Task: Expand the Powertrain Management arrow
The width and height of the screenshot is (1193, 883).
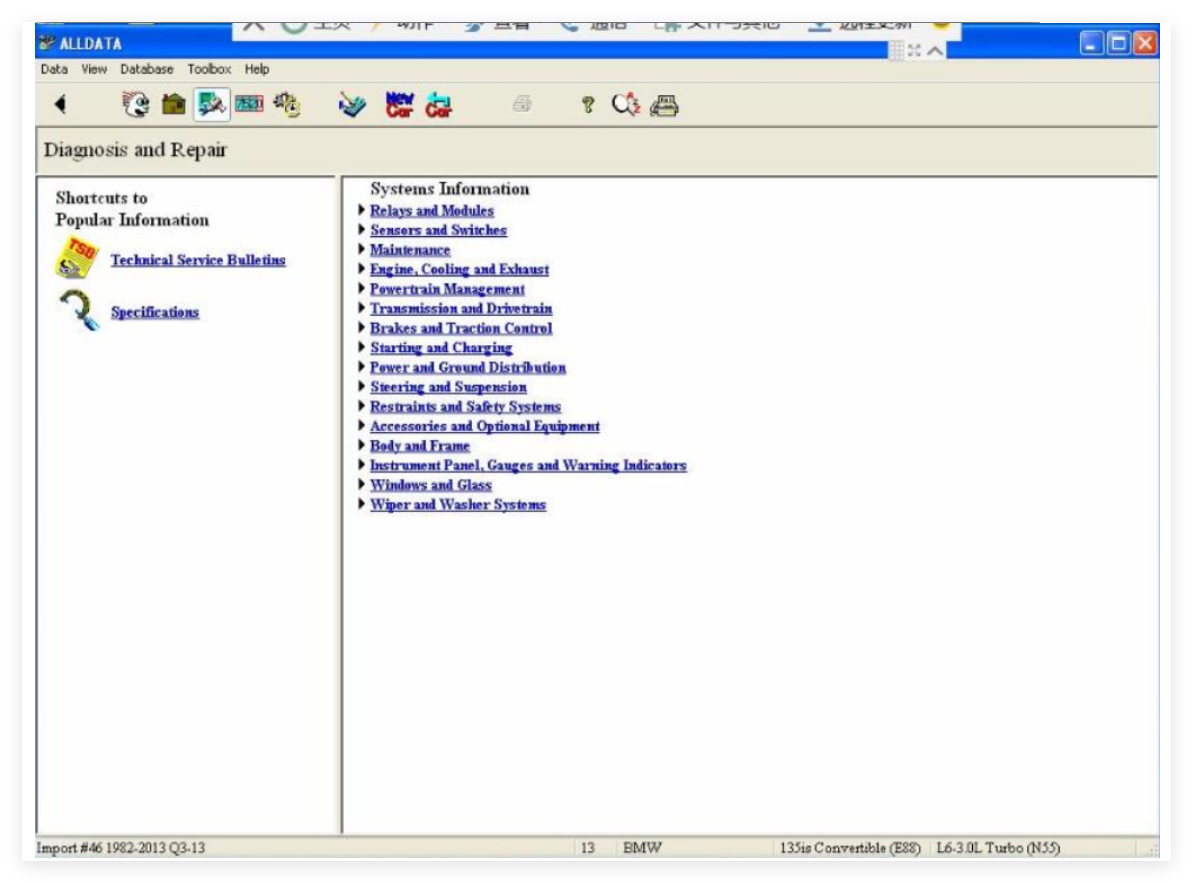Action: [x=362, y=288]
